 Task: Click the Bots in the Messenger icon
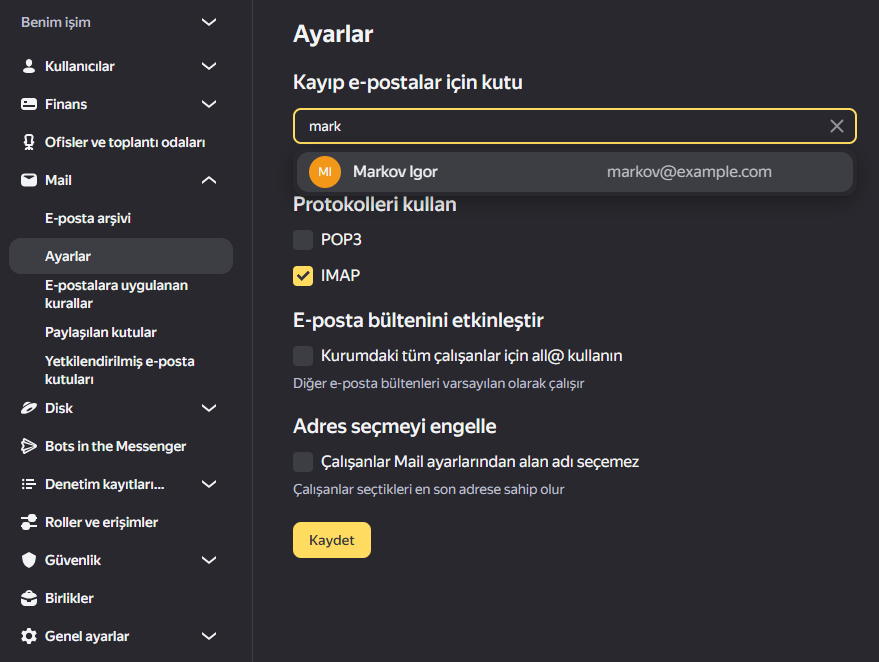tap(29, 446)
